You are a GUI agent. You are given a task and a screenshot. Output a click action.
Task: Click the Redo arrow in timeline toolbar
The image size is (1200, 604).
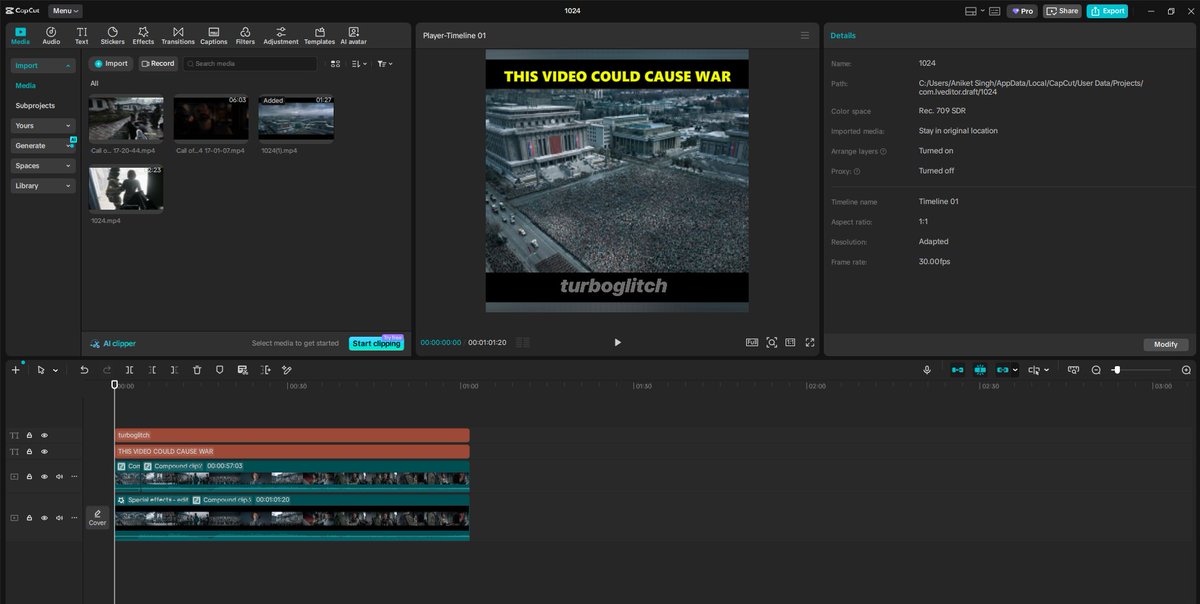point(107,370)
